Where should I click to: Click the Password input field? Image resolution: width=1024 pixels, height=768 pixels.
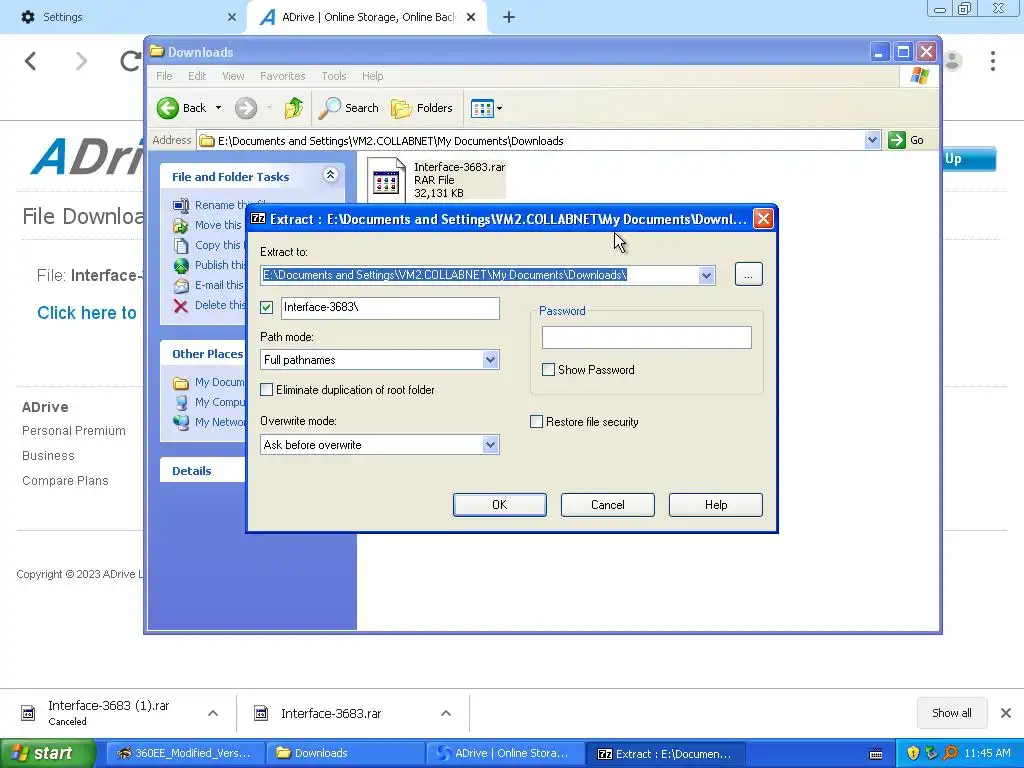[x=647, y=338]
